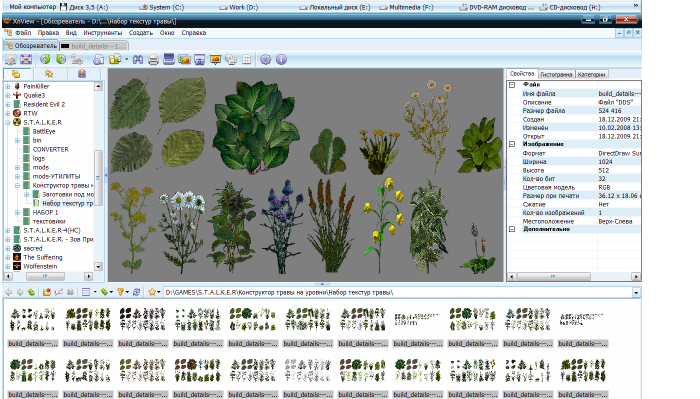The height and width of the screenshot is (399, 700).
Task: Open the Окно menu
Action: pos(167,33)
